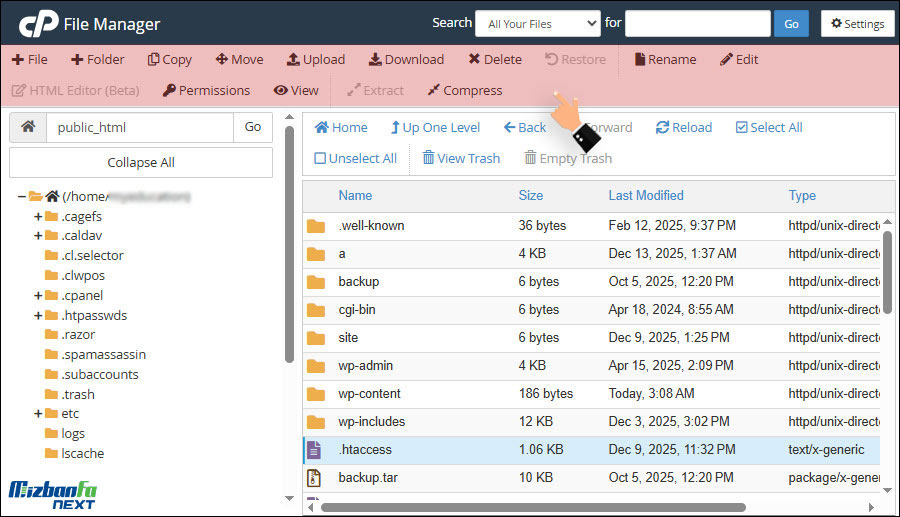Click the Reload arrows icon
Screen dimensions: 900x517
662,128
